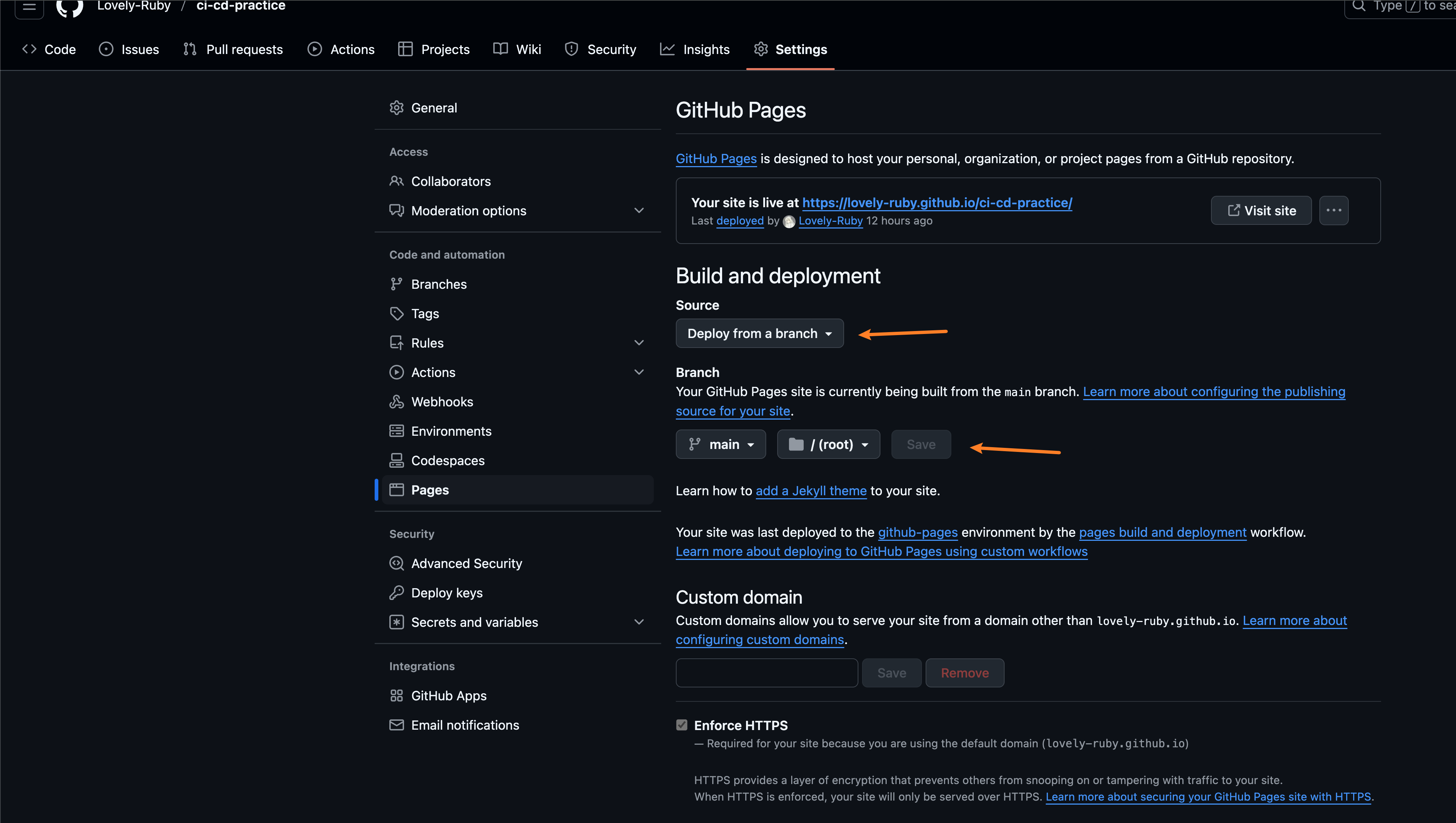The height and width of the screenshot is (823, 1456).
Task: Click the GitHub logo icon
Action: (x=69, y=7)
